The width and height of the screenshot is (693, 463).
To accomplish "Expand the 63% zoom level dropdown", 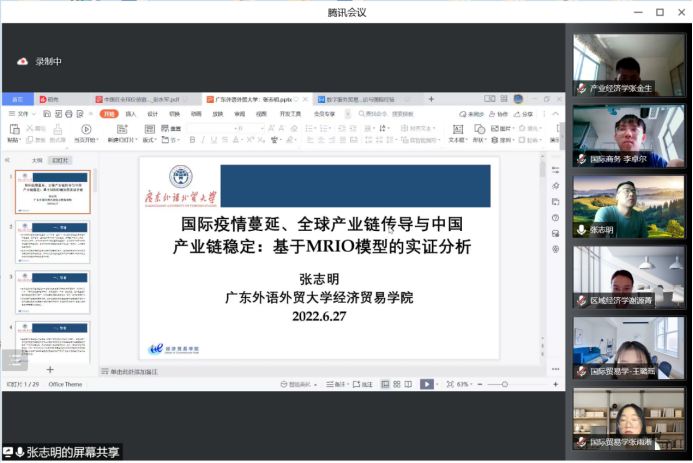I will 465,384.
